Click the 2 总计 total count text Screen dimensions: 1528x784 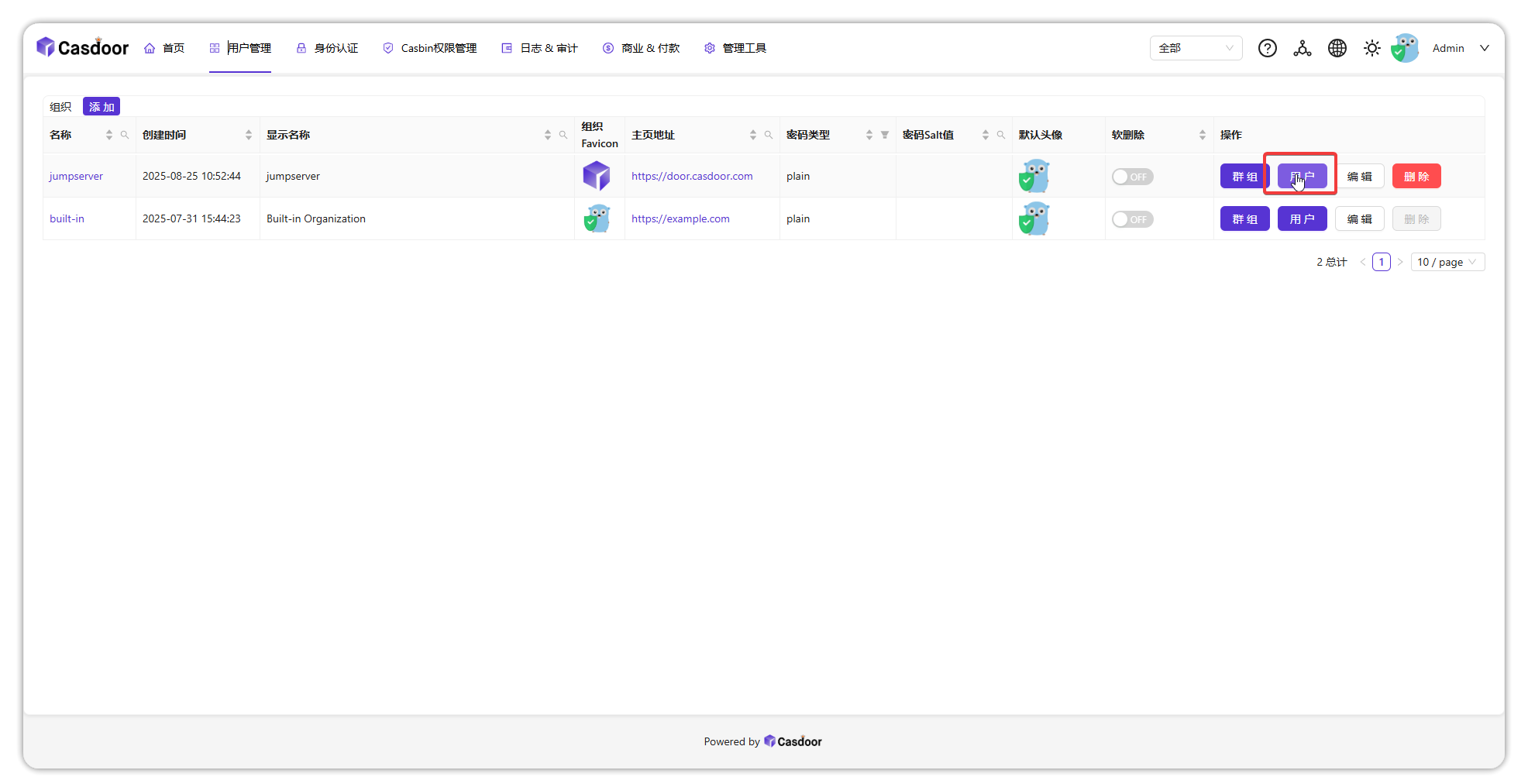click(x=1332, y=262)
